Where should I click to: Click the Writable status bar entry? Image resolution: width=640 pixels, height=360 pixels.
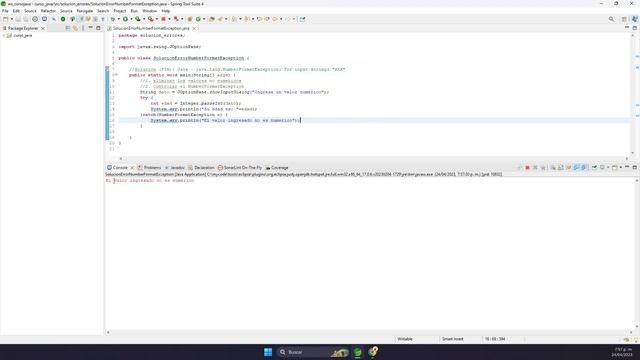(x=405, y=339)
